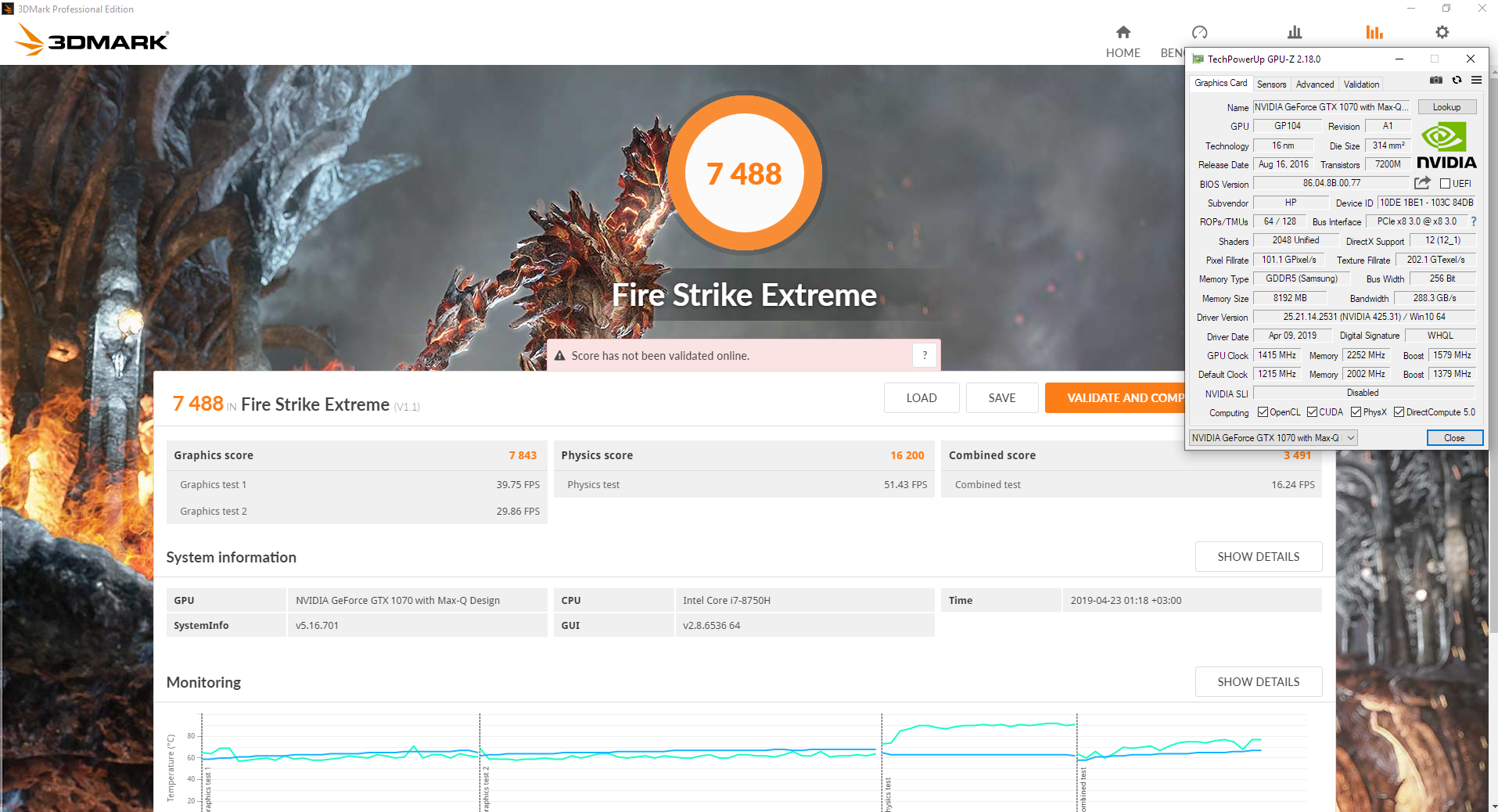Click Graphics test 2 row
This screenshot has width=1498, height=812.
(x=357, y=511)
